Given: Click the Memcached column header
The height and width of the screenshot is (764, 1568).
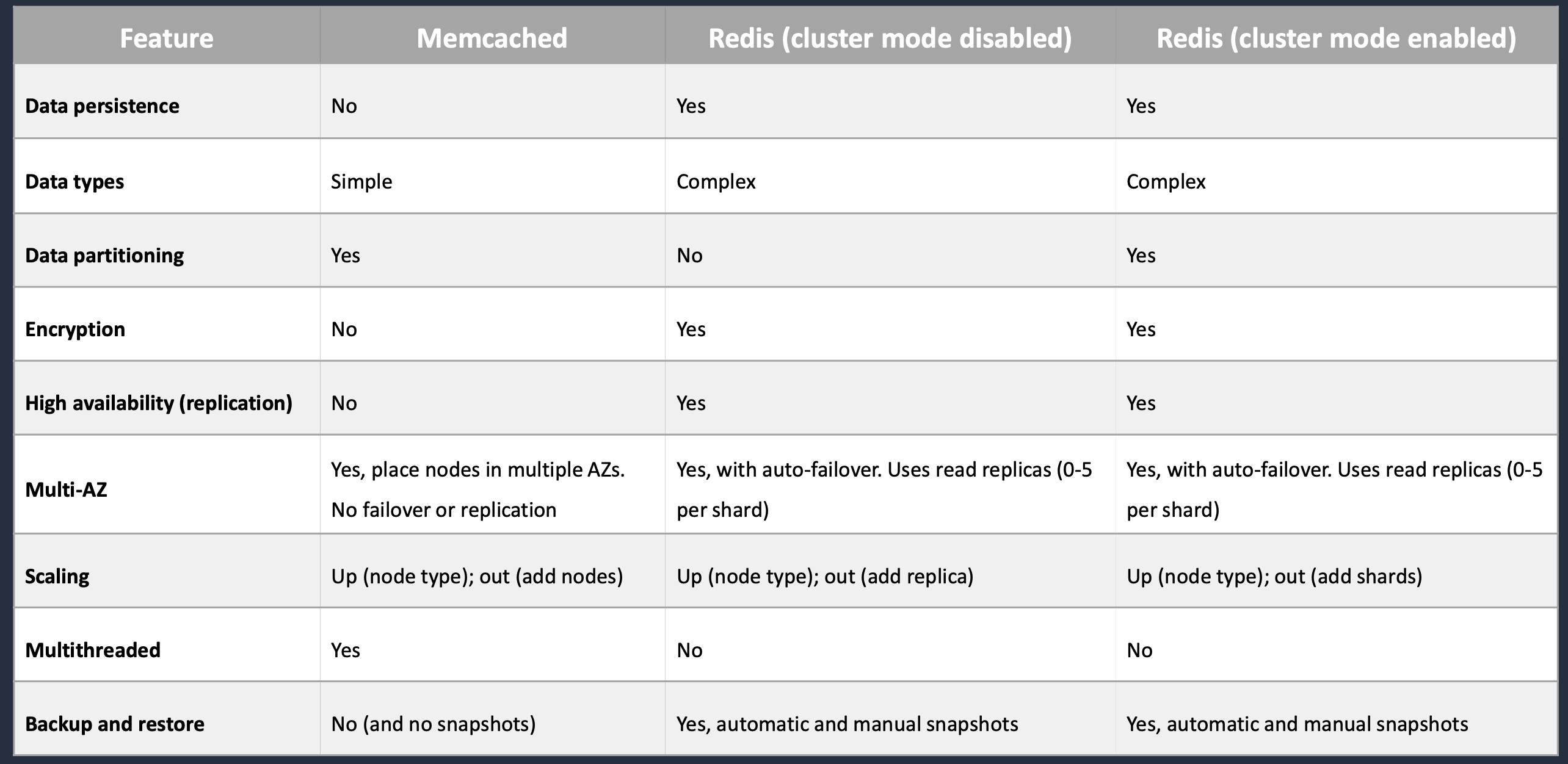Looking at the screenshot, I should coord(492,38).
